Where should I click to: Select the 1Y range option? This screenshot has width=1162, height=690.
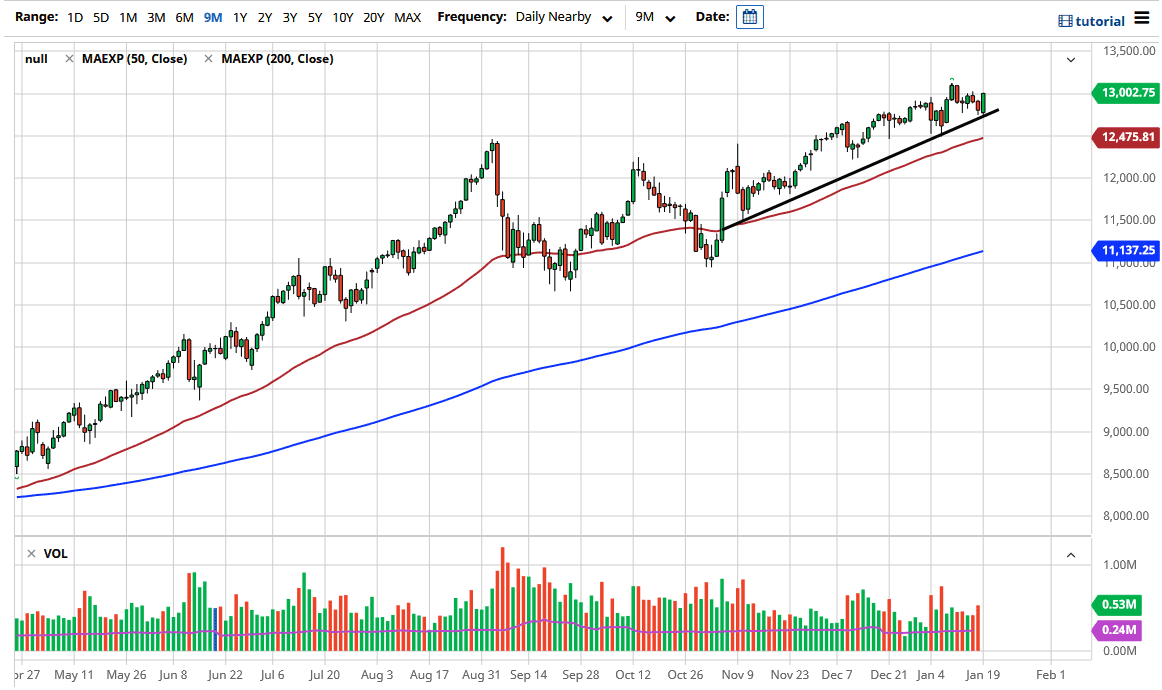coord(239,17)
